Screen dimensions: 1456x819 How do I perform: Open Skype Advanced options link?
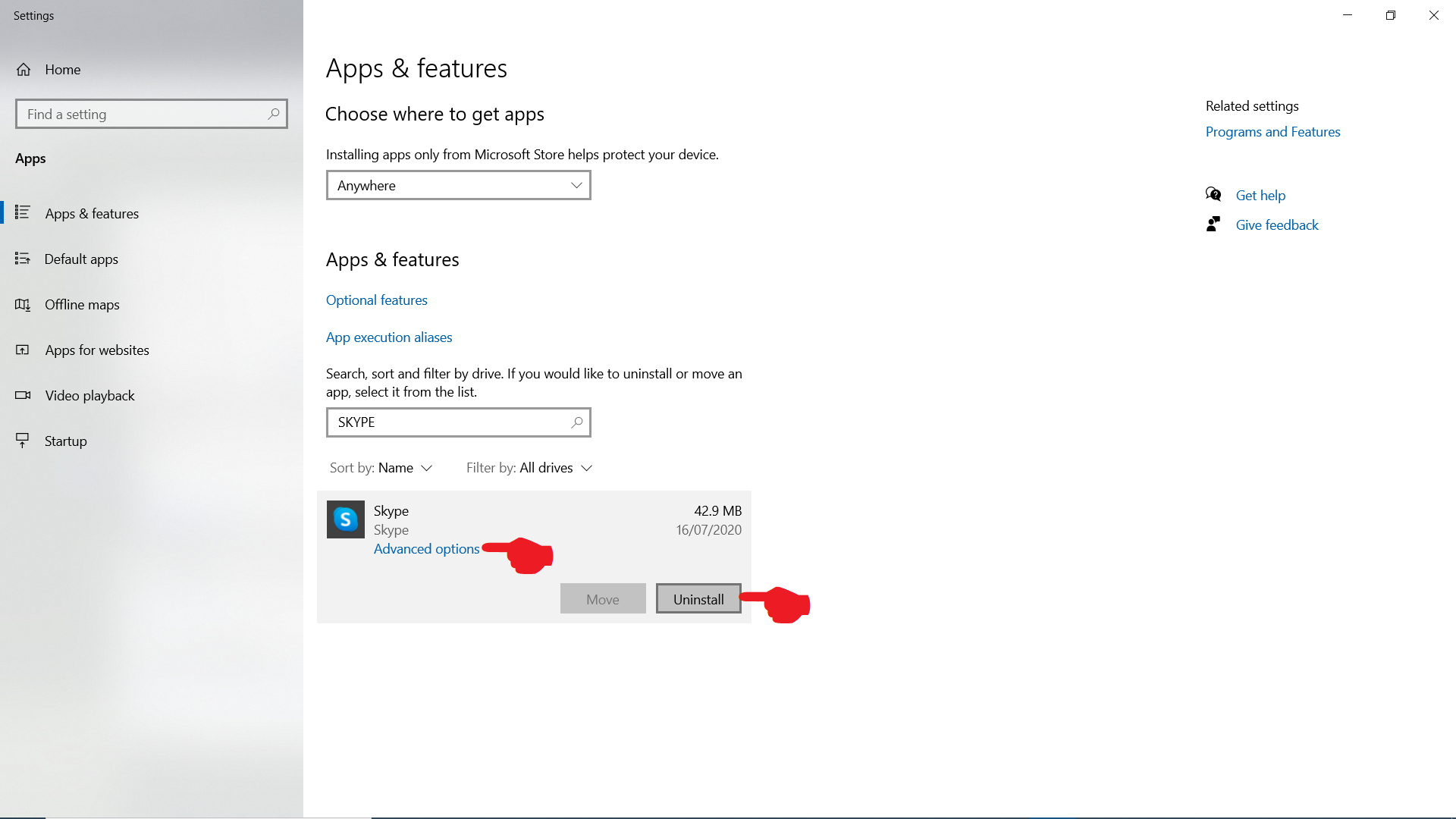click(426, 549)
